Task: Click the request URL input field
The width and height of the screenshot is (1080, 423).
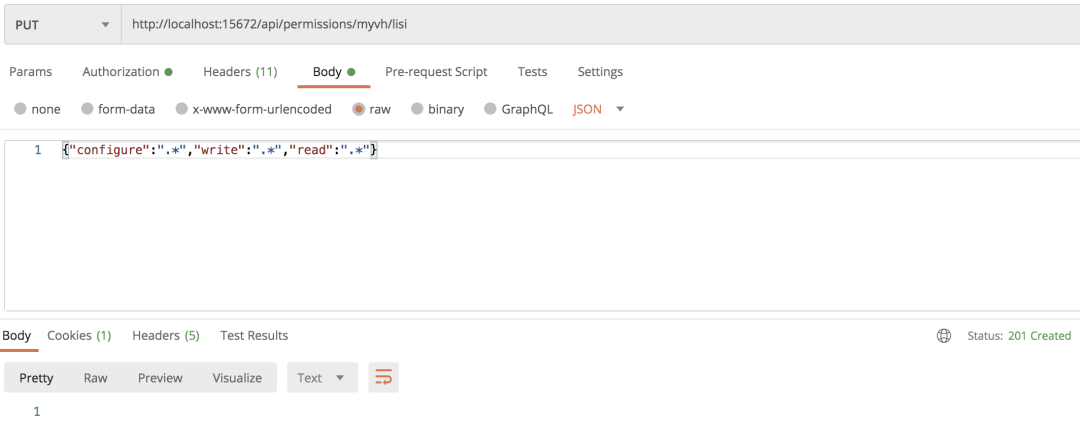Action: tap(600, 24)
